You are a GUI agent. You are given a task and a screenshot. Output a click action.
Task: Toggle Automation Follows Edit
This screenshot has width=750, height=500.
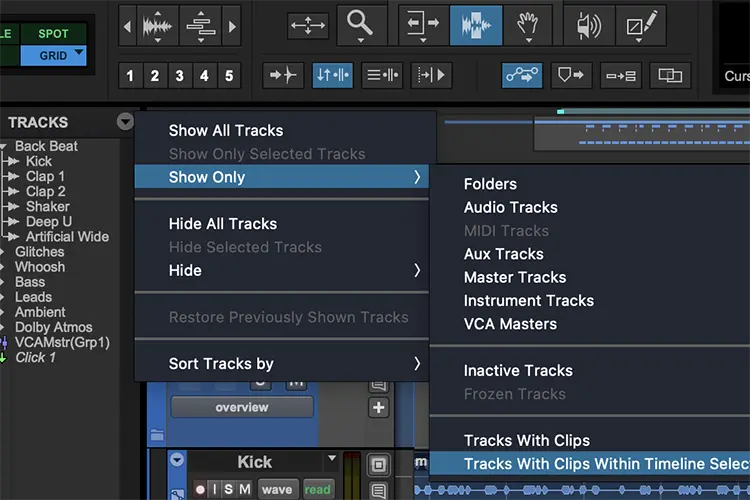(522, 75)
